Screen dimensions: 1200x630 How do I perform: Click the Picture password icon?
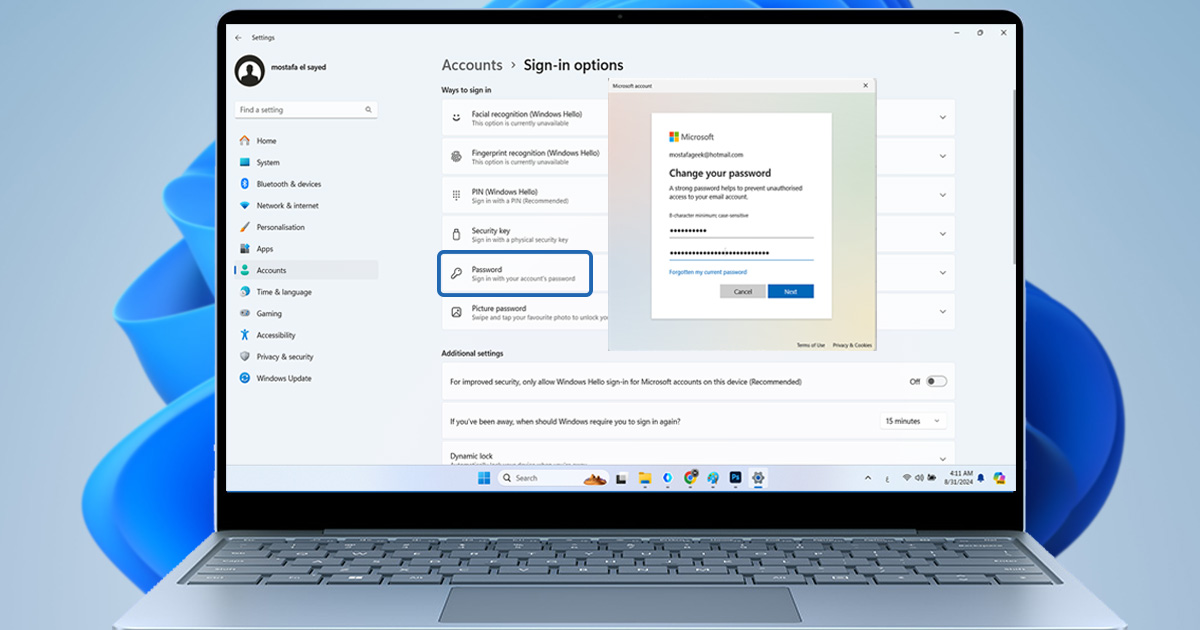pos(456,312)
